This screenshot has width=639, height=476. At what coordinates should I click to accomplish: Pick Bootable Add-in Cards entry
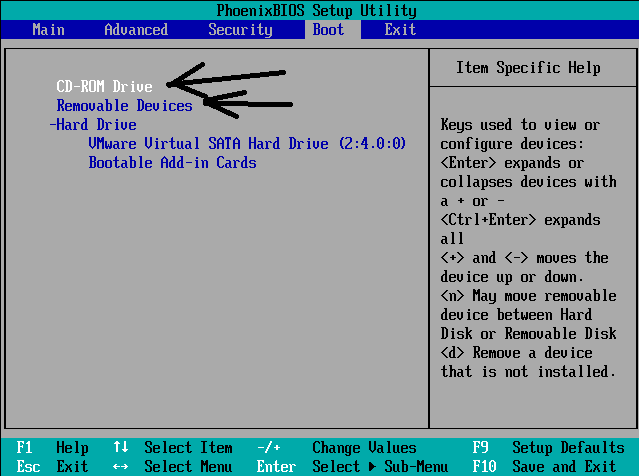(172, 163)
